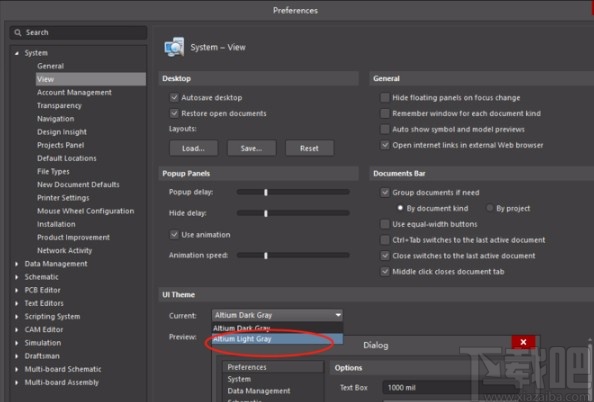Image resolution: width=594 pixels, height=402 pixels.
Task: Open the Design Insight page
Action: (62, 132)
